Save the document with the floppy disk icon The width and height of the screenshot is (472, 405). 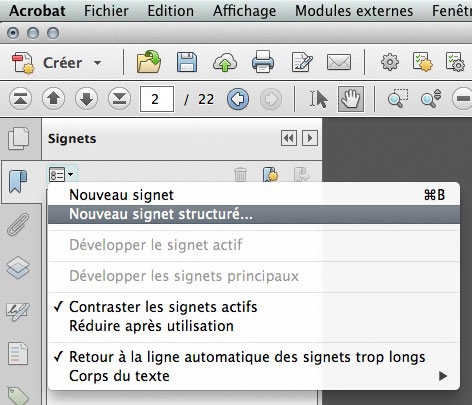tap(187, 62)
